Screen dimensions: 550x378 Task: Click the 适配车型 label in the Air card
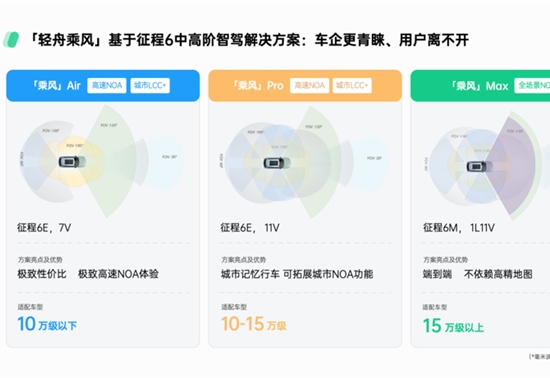click(30, 307)
